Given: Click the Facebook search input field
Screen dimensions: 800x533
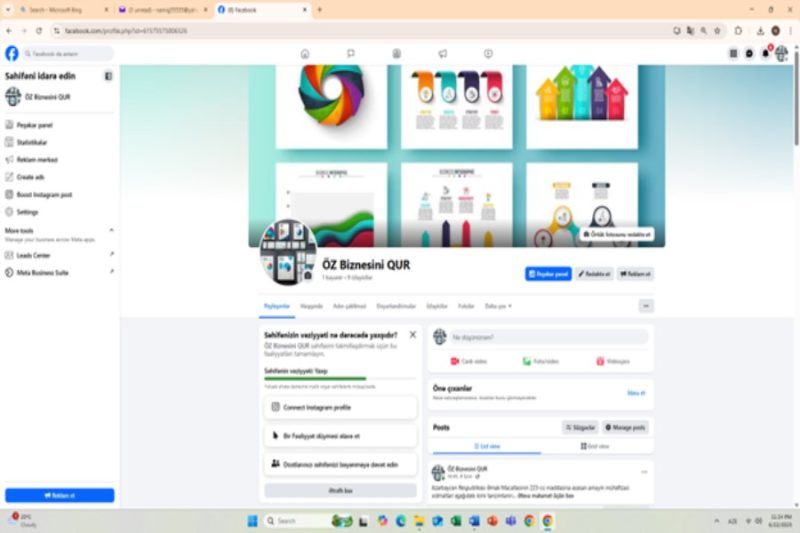Looking at the screenshot, I should coord(70,54).
